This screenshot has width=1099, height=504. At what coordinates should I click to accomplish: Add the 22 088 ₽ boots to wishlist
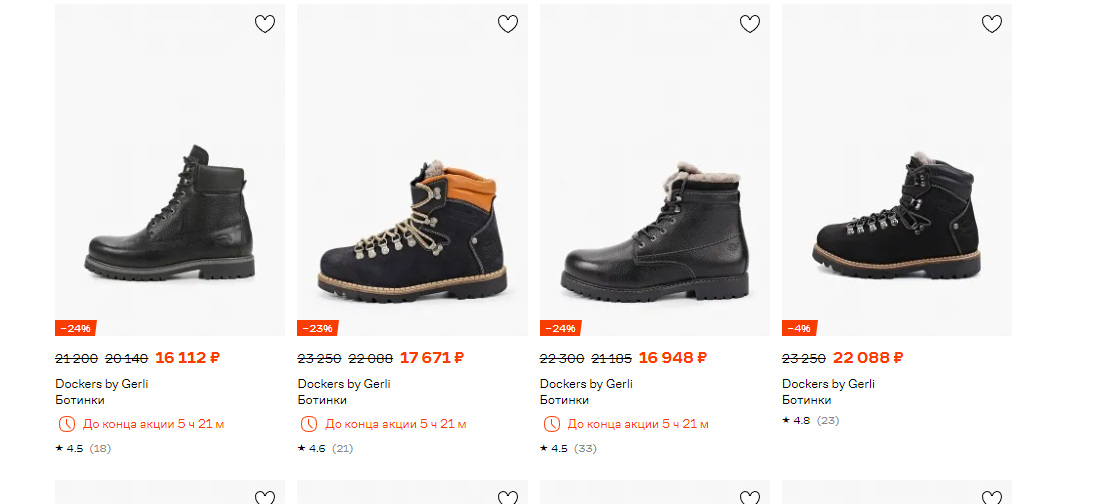[992, 24]
